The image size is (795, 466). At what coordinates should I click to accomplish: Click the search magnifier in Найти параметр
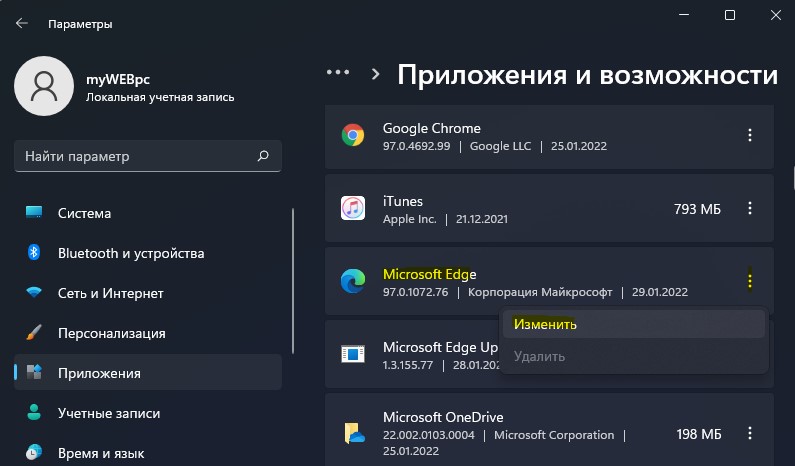tap(263, 156)
